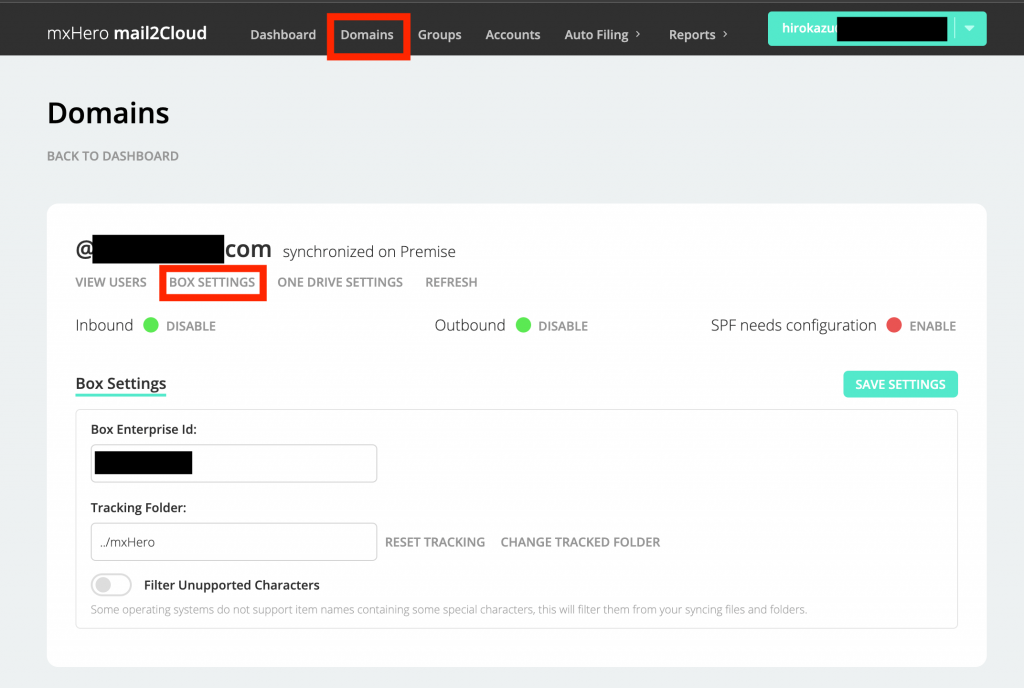Click CHANGE TRACKED FOLDER
The width and height of the screenshot is (1024, 688).
tap(581, 542)
